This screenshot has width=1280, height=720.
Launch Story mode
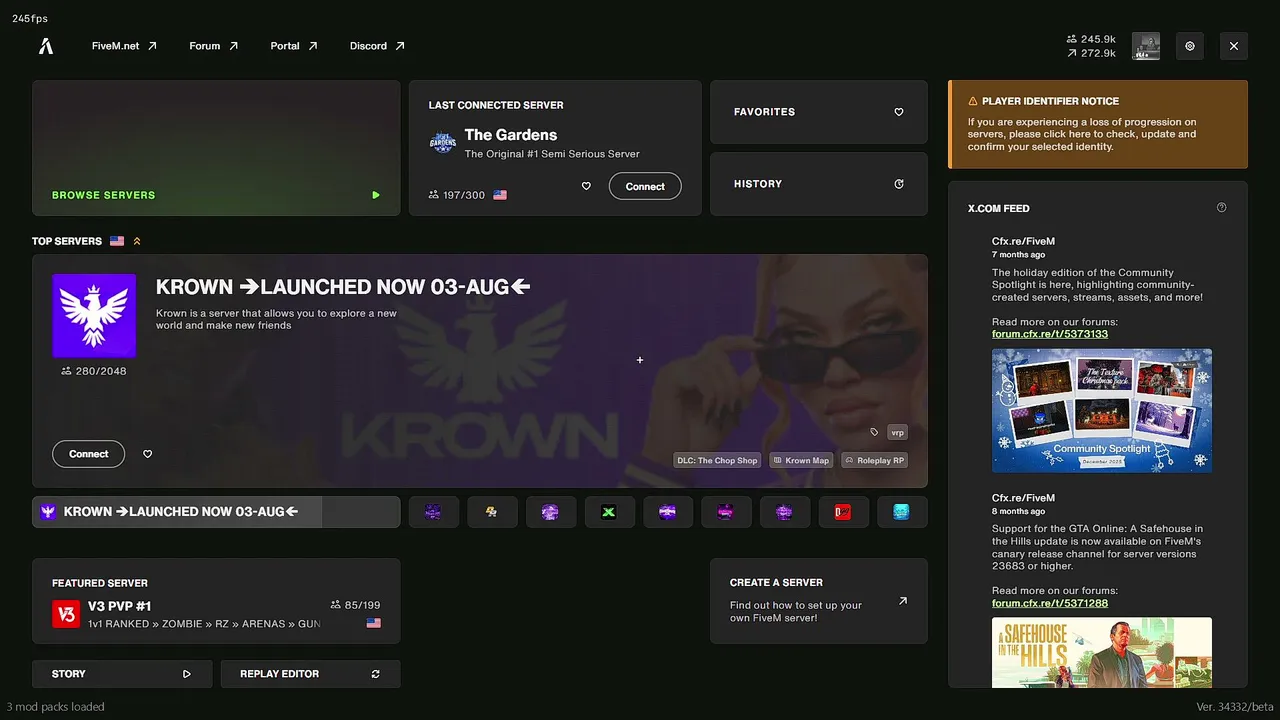[x=122, y=674]
